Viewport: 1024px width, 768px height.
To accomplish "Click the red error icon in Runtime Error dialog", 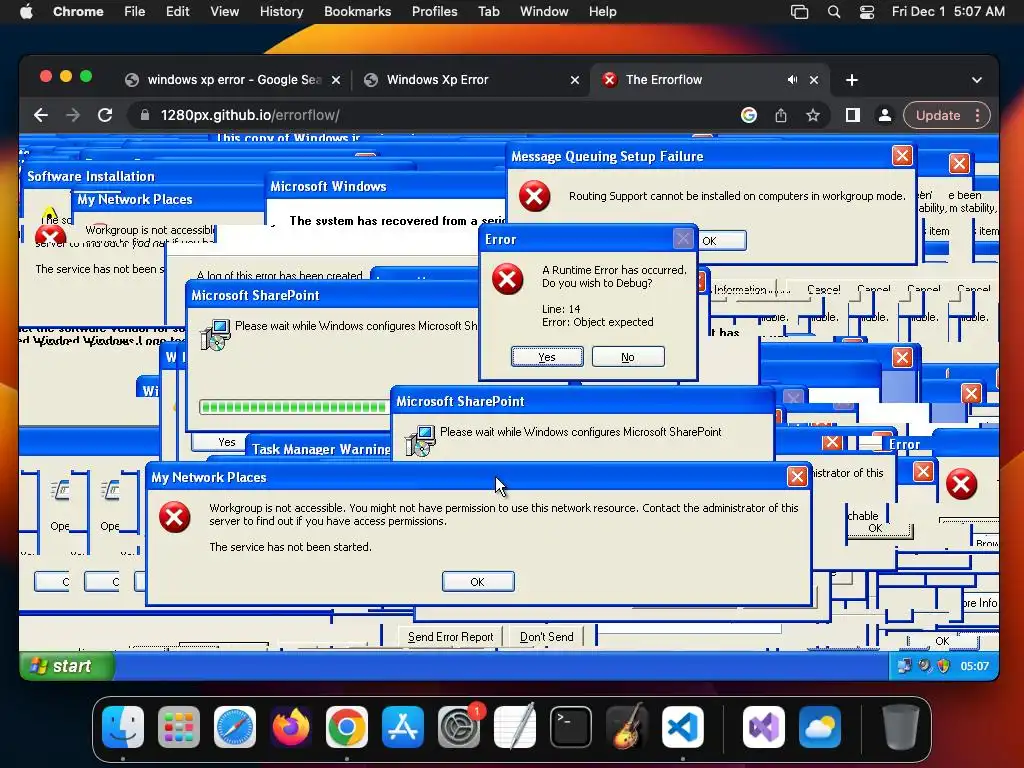I will coord(508,280).
